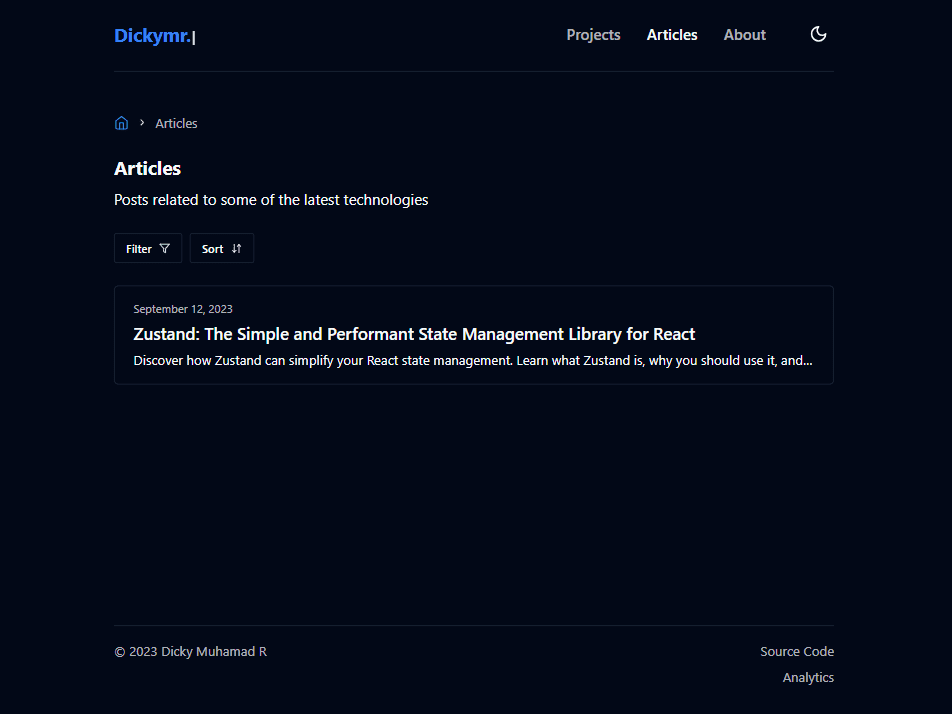Click the Dickymr. site logo

pyautogui.click(x=153, y=36)
